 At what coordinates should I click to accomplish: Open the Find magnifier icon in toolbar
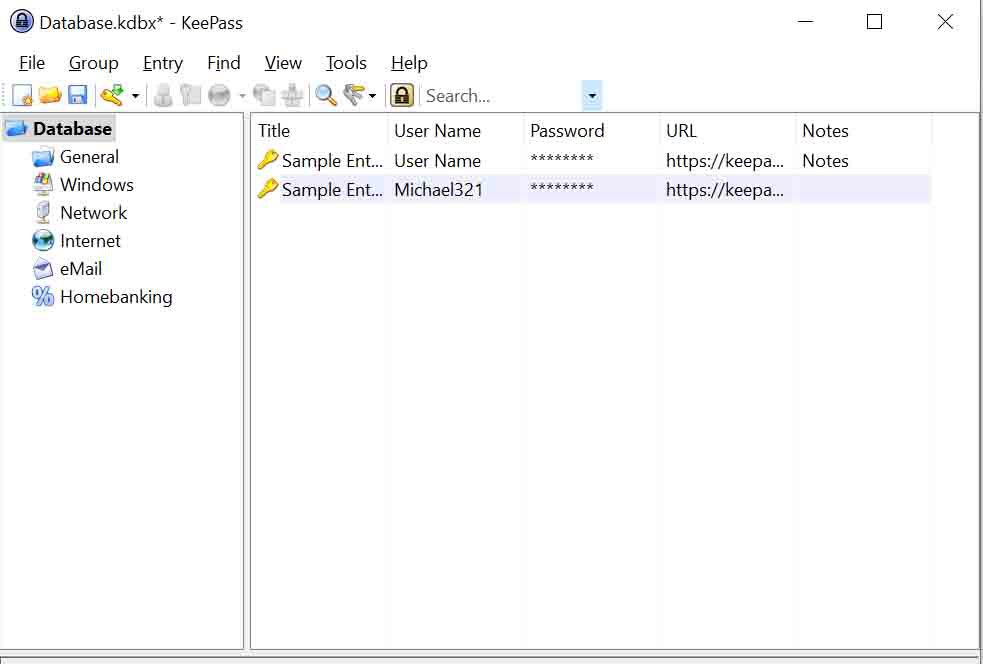[x=325, y=96]
